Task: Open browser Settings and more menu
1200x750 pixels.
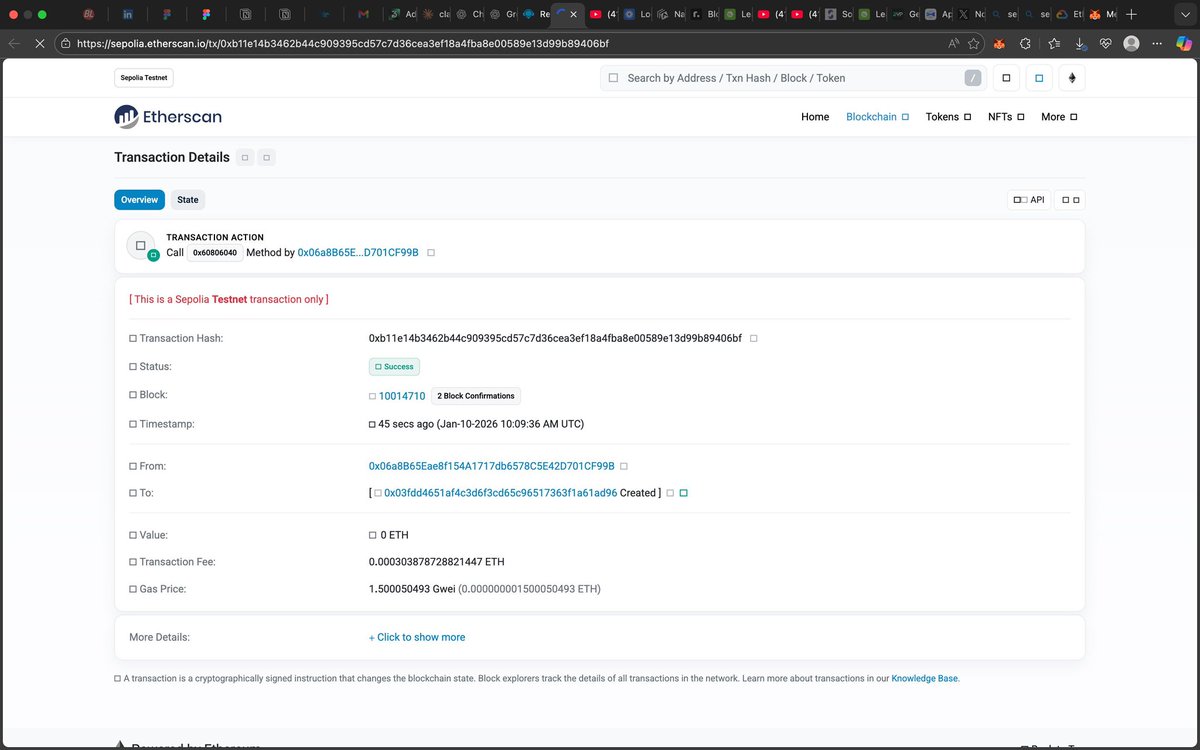Action: tap(1157, 44)
